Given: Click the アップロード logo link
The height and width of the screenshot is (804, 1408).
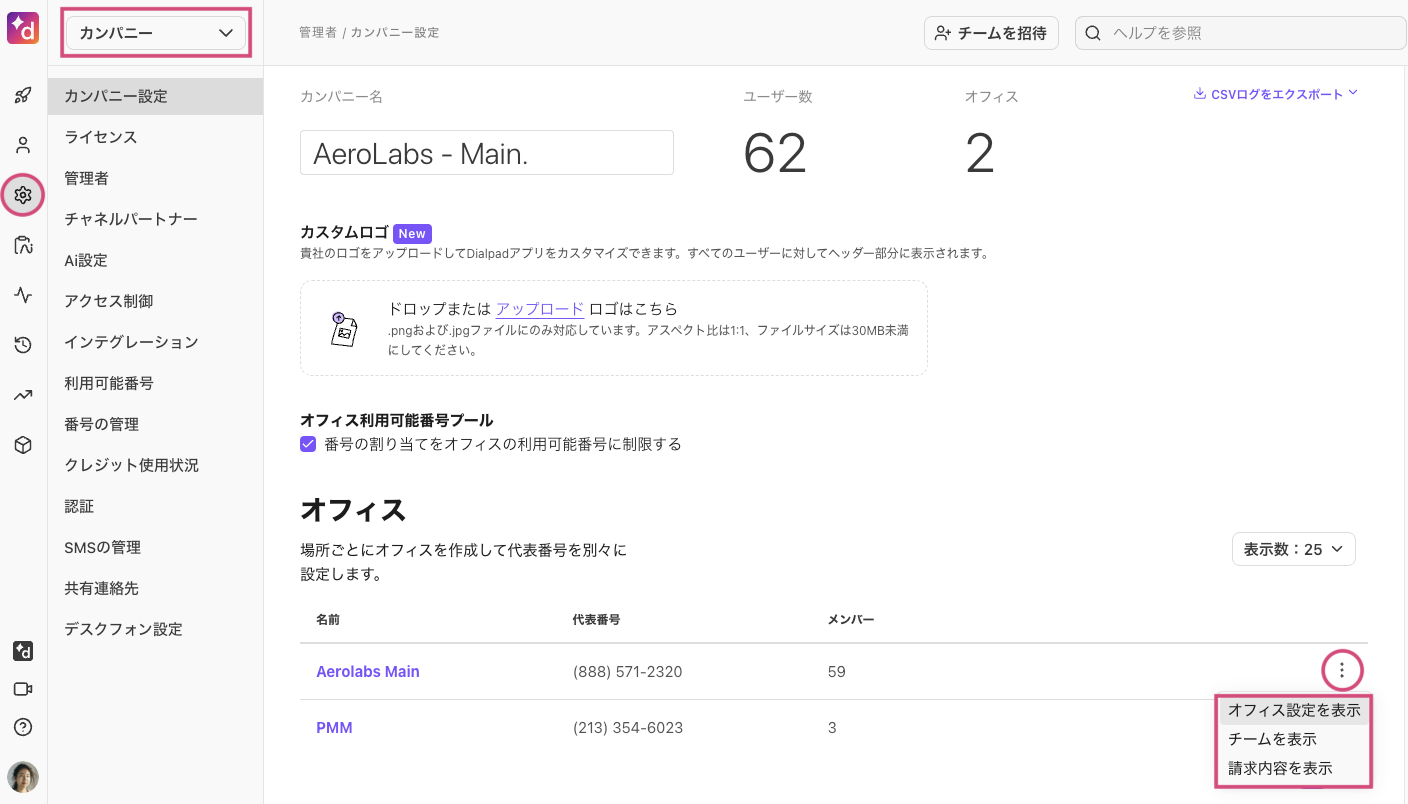Looking at the screenshot, I should (x=540, y=308).
